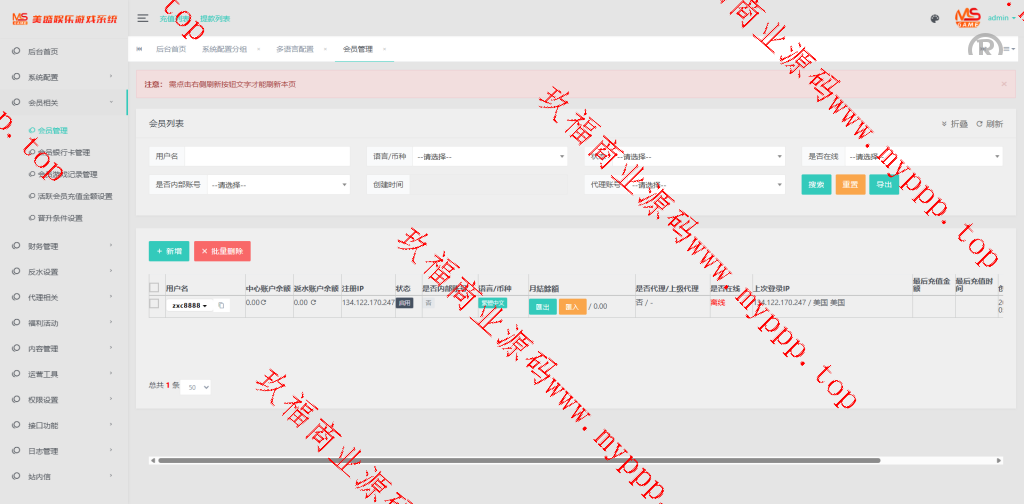Check the select-all checkbox in table header
Viewport: 1024px width, 504px height.
click(x=154, y=288)
